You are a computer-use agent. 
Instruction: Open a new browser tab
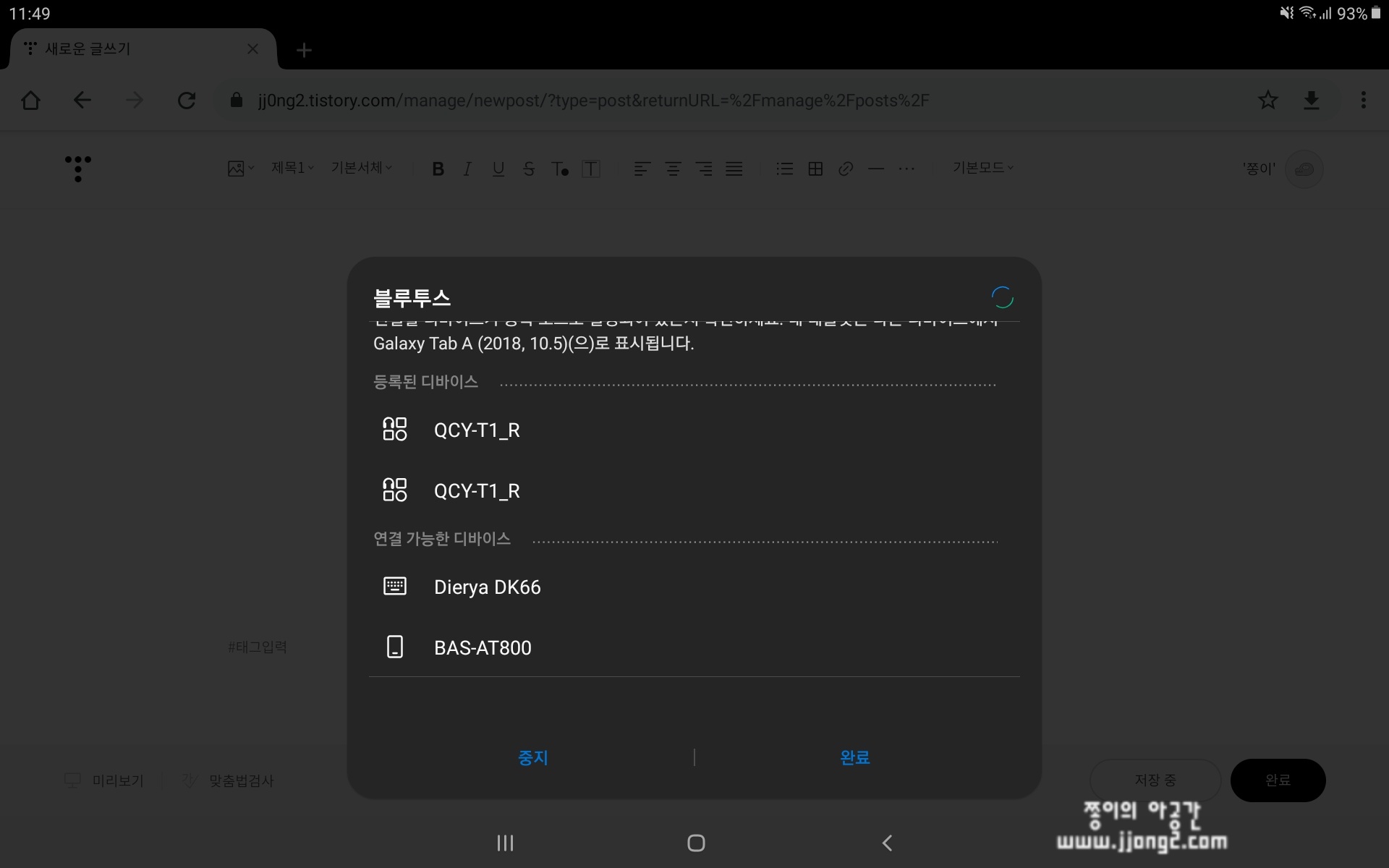click(x=305, y=50)
